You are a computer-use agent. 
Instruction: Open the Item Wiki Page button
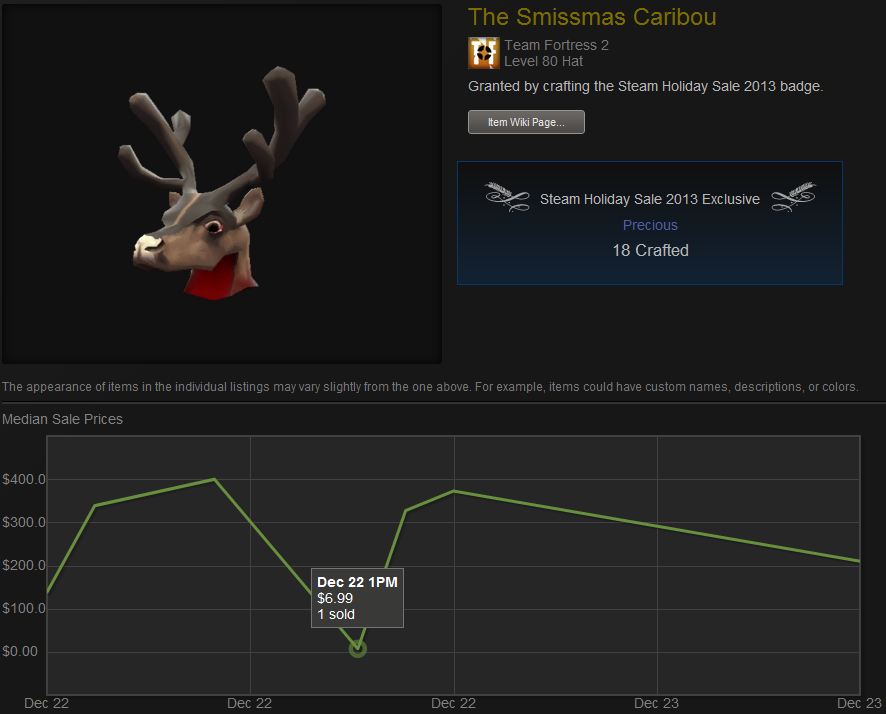click(x=526, y=122)
